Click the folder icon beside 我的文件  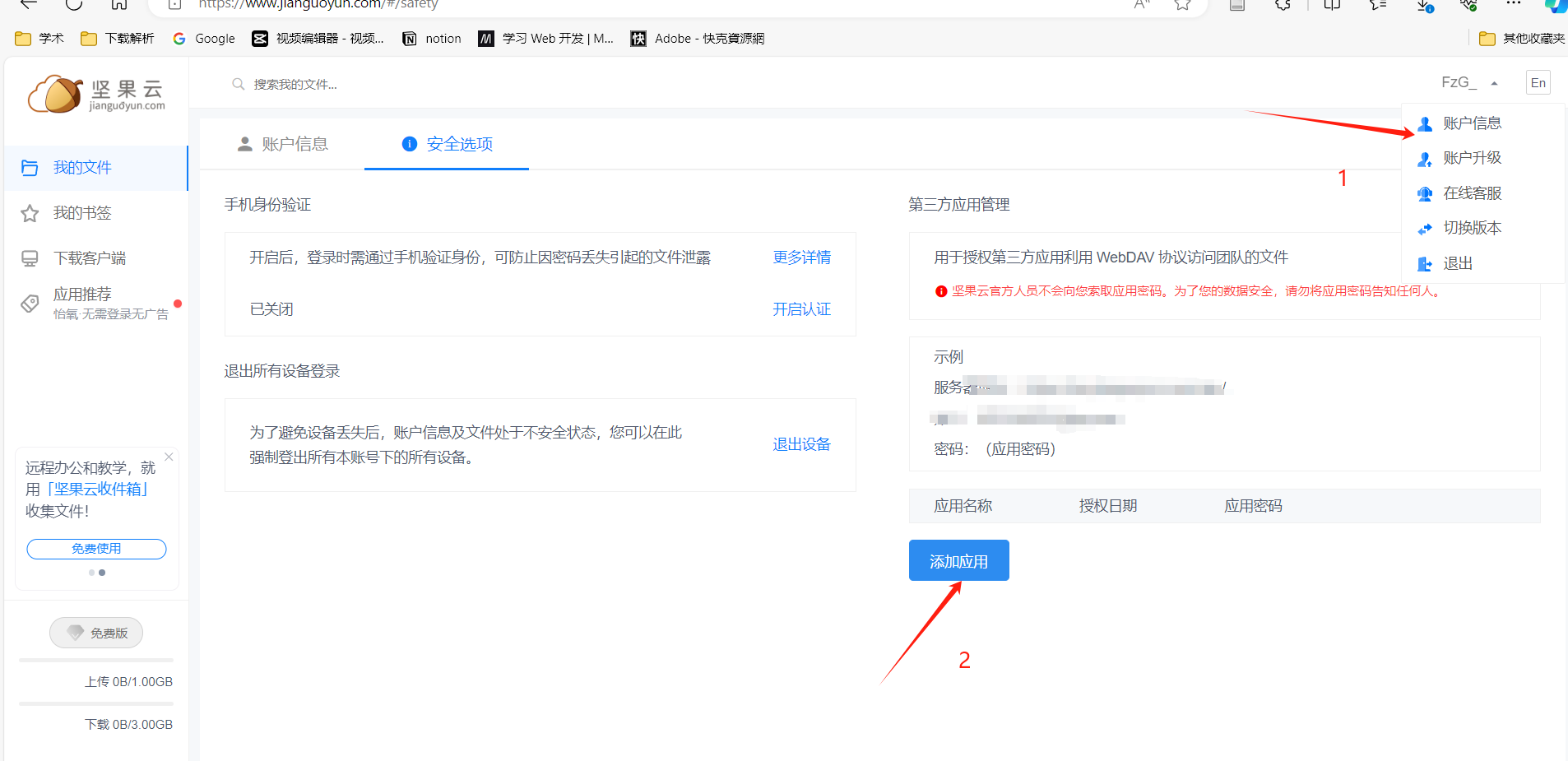point(30,168)
